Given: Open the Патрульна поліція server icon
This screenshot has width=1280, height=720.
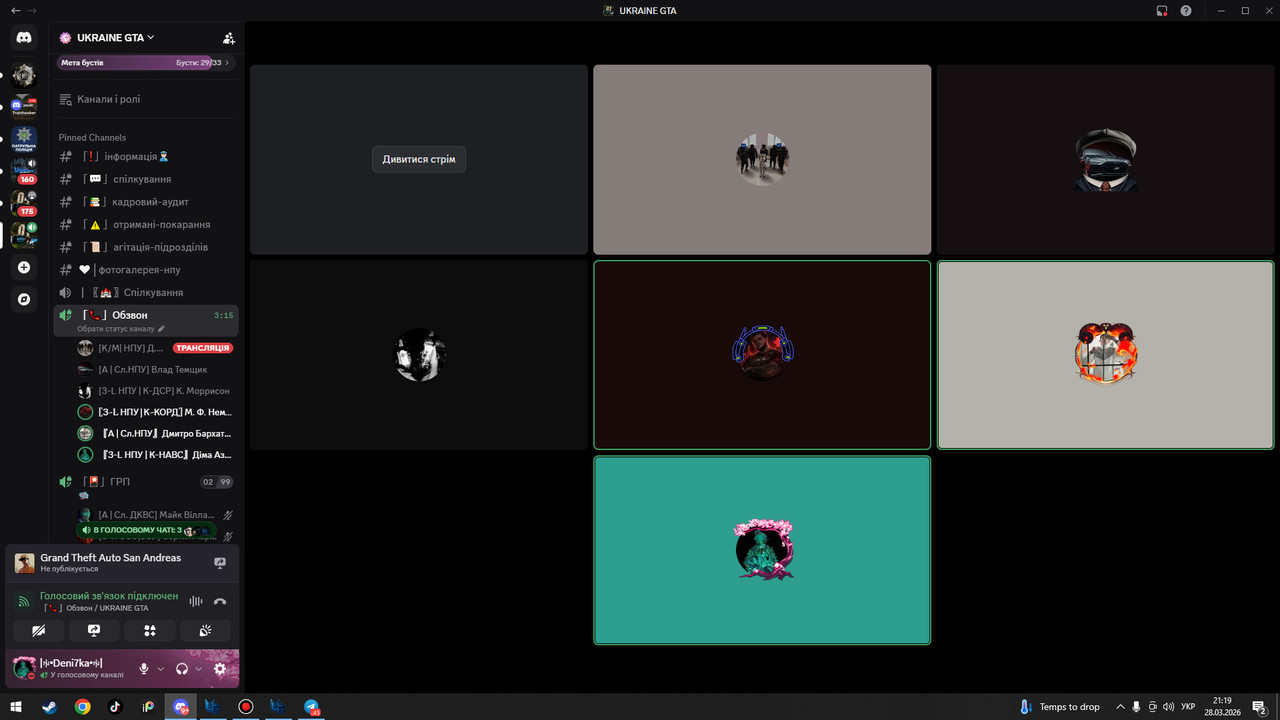Looking at the screenshot, I should point(24,139).
